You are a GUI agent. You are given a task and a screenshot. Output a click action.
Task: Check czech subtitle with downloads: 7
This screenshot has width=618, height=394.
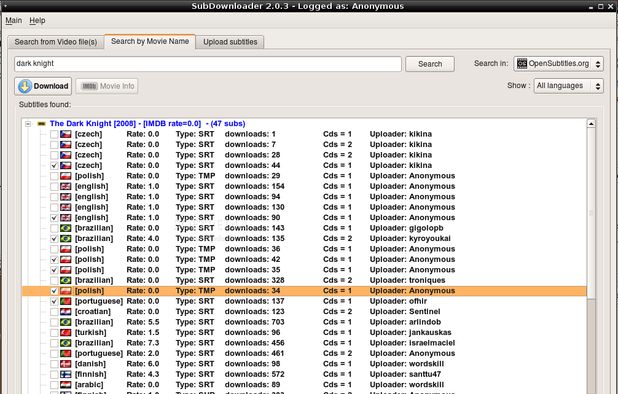pyautogui.click(x=54, y=145)
